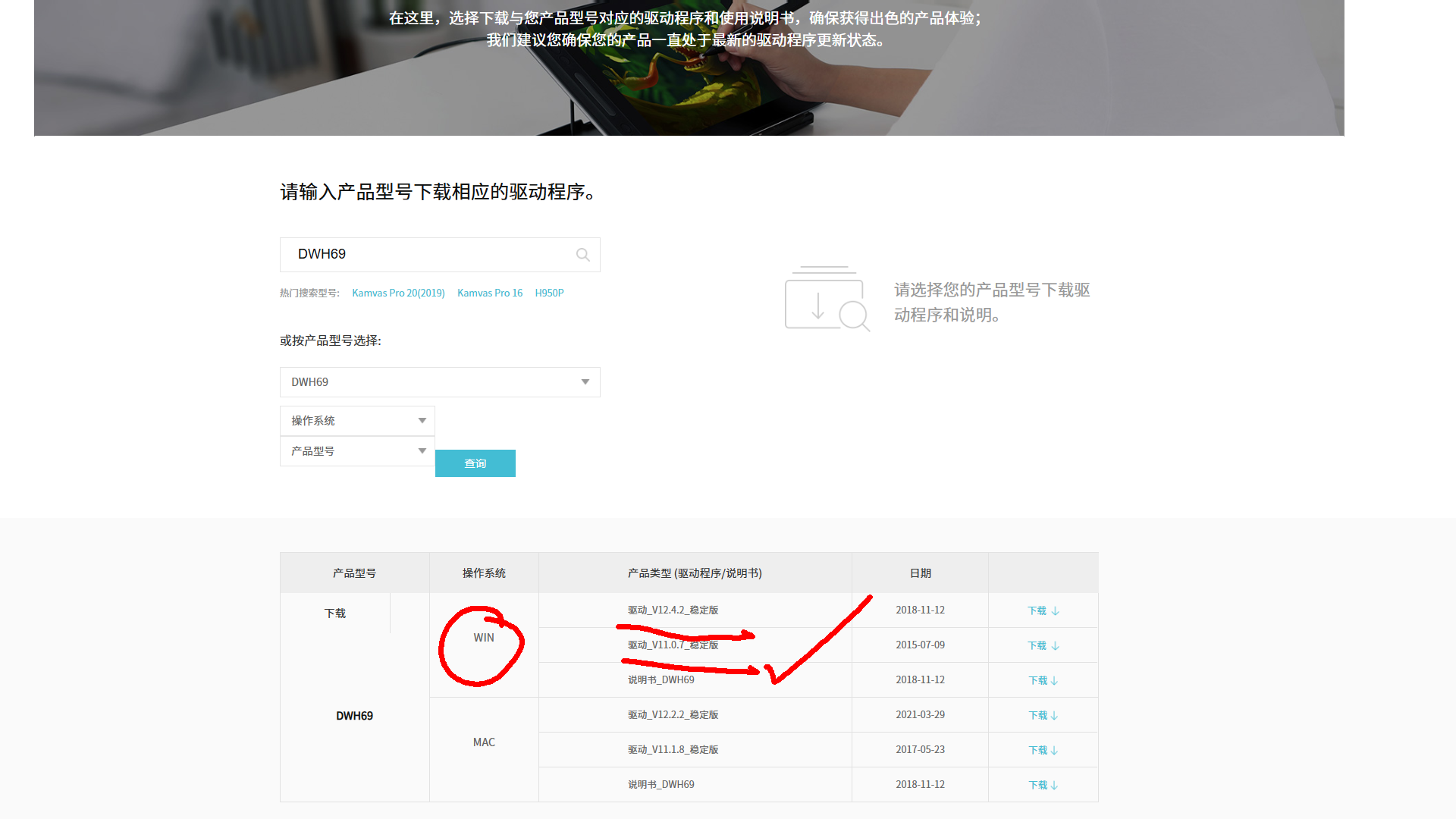
Task: Open the 操作系统 dropdown
Action: click(357, 421)
